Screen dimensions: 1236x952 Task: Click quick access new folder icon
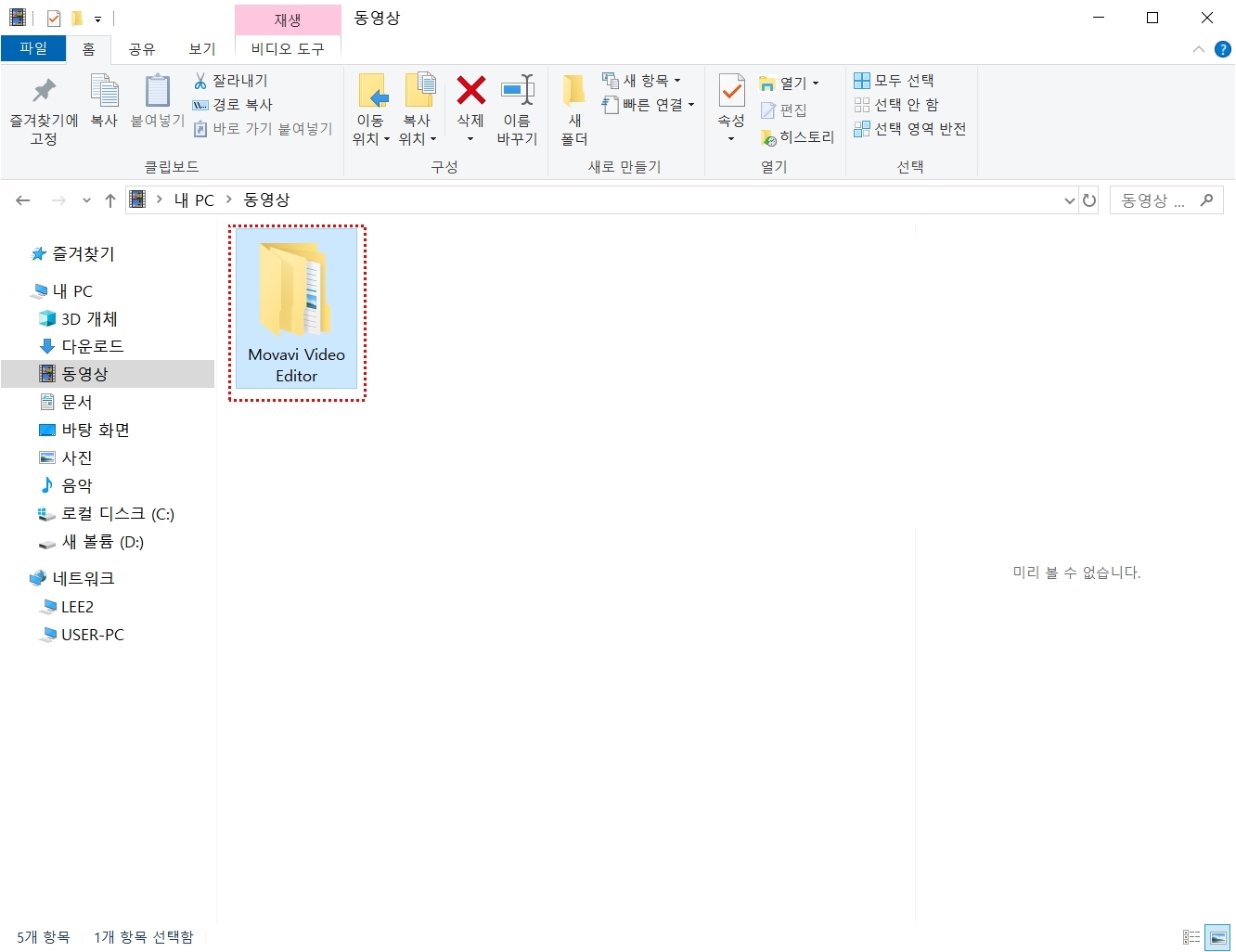point(76,19)
